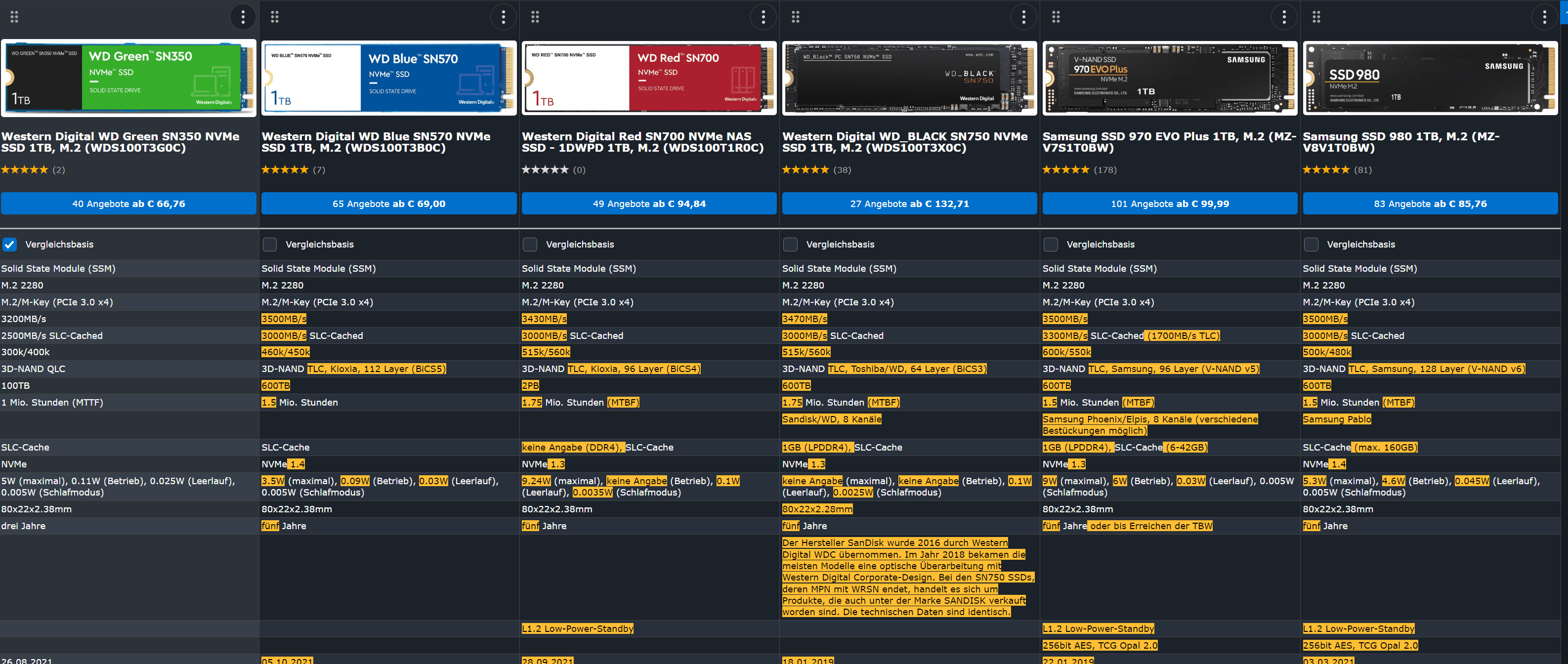Grab drag handle of Samsung 970 EVO Plus column

tap(1056, 17)
